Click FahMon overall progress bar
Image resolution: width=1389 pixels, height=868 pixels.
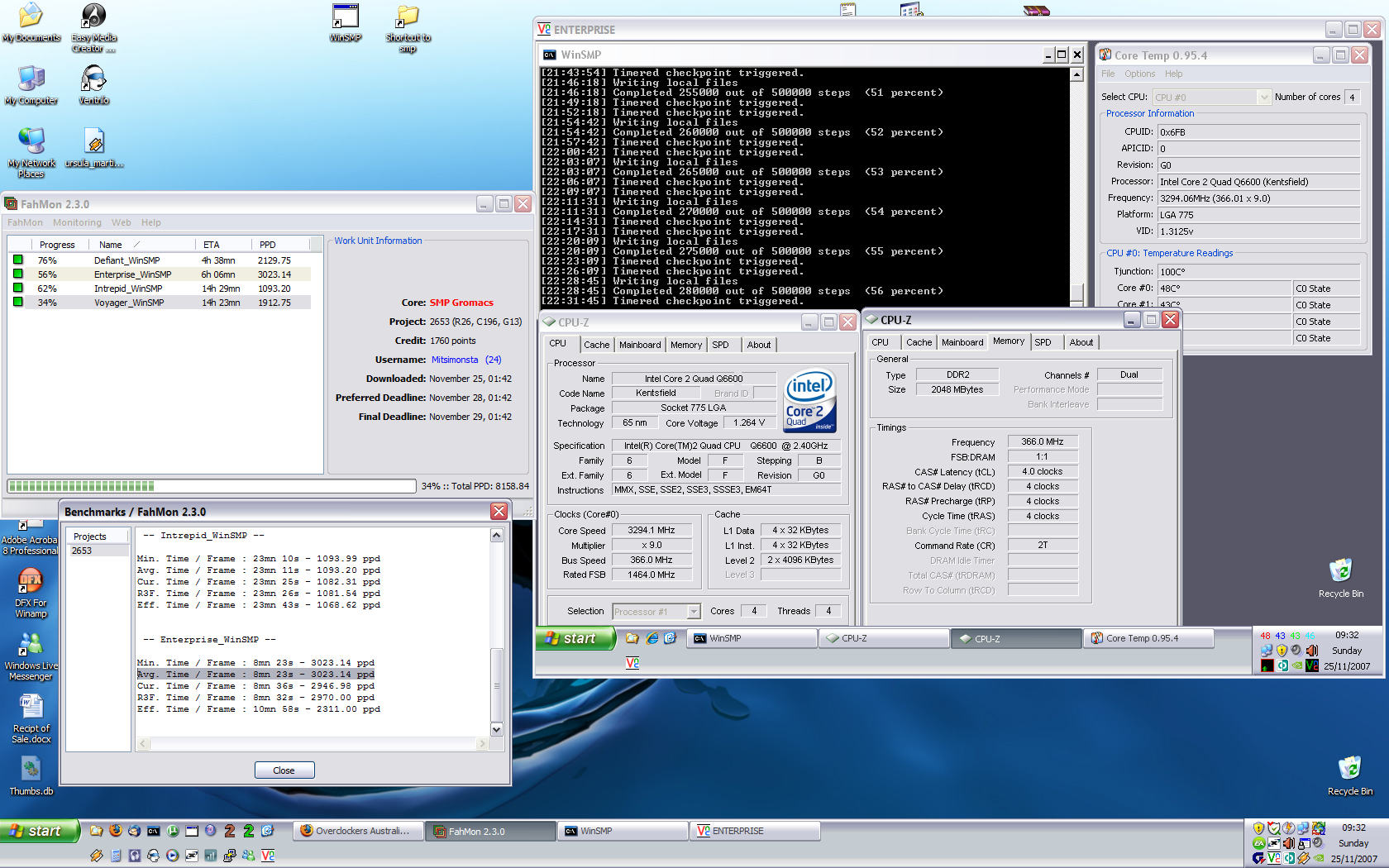[211, 486]
